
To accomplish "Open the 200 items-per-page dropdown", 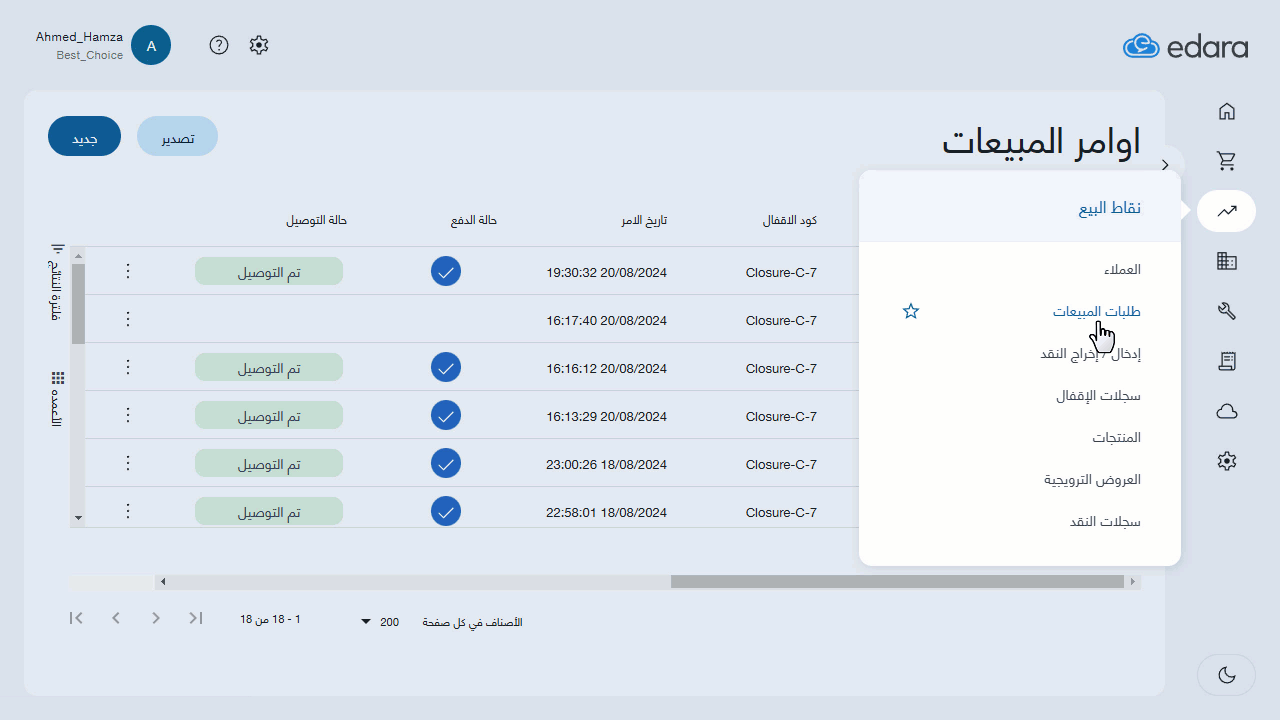I will [x=380, y=622].
